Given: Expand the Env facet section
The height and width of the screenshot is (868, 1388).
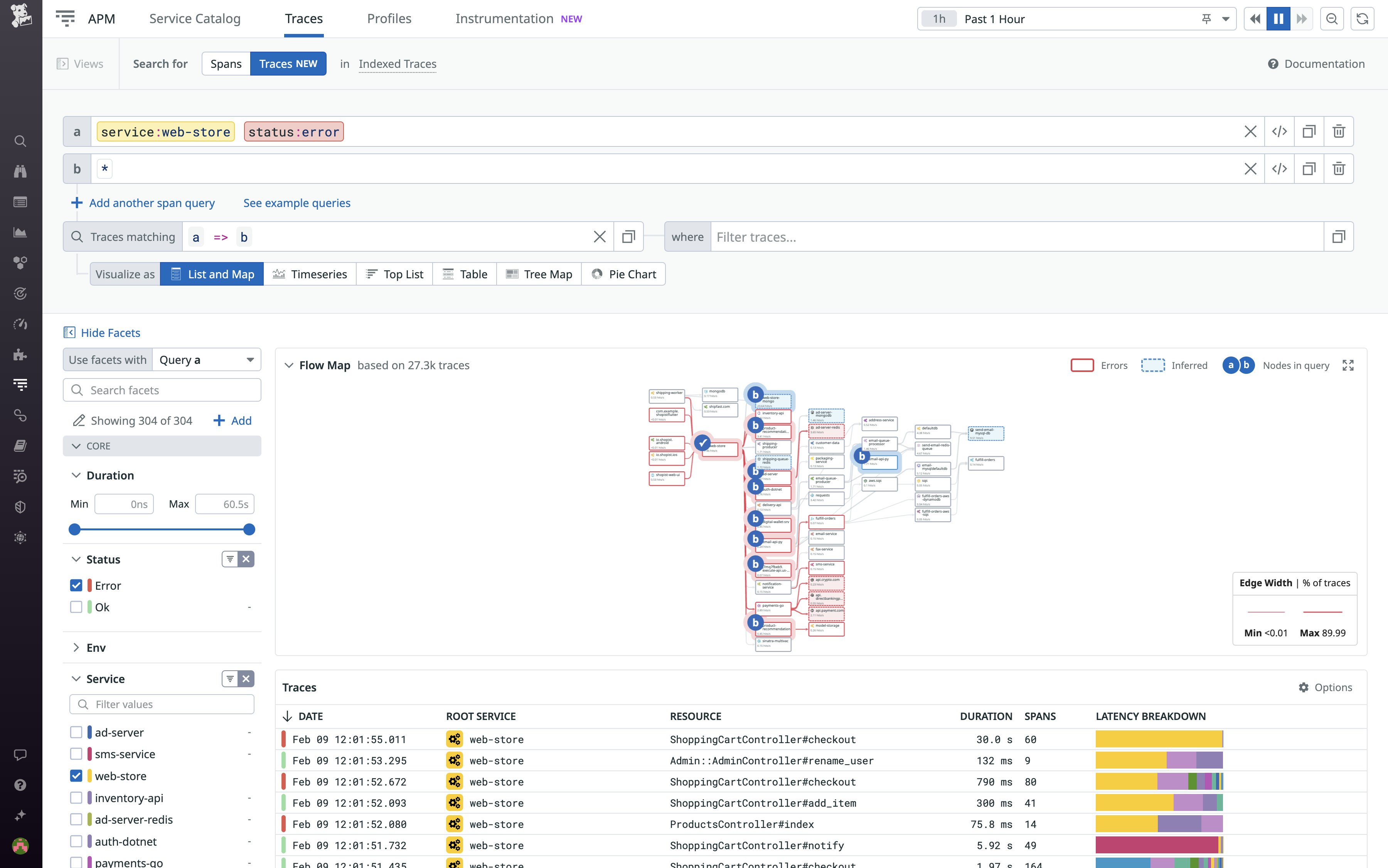Looking at the screenshot, I should pos(76,648).
